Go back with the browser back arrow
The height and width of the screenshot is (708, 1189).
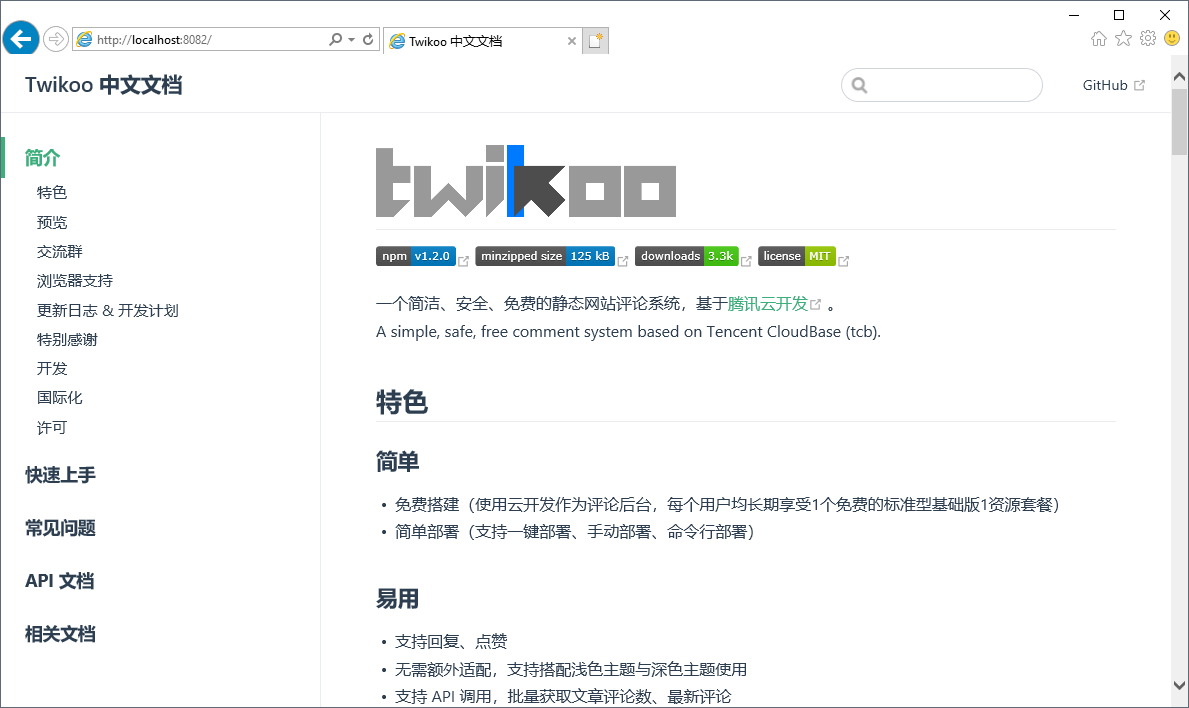[21, 38]
